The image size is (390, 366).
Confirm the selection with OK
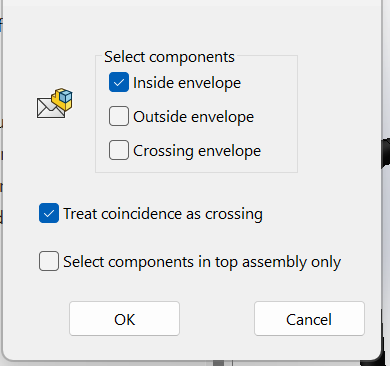[x=124, y=319]
